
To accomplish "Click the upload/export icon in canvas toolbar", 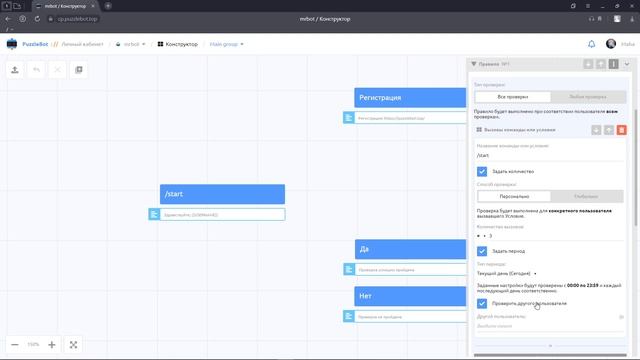I will point(15,70).
